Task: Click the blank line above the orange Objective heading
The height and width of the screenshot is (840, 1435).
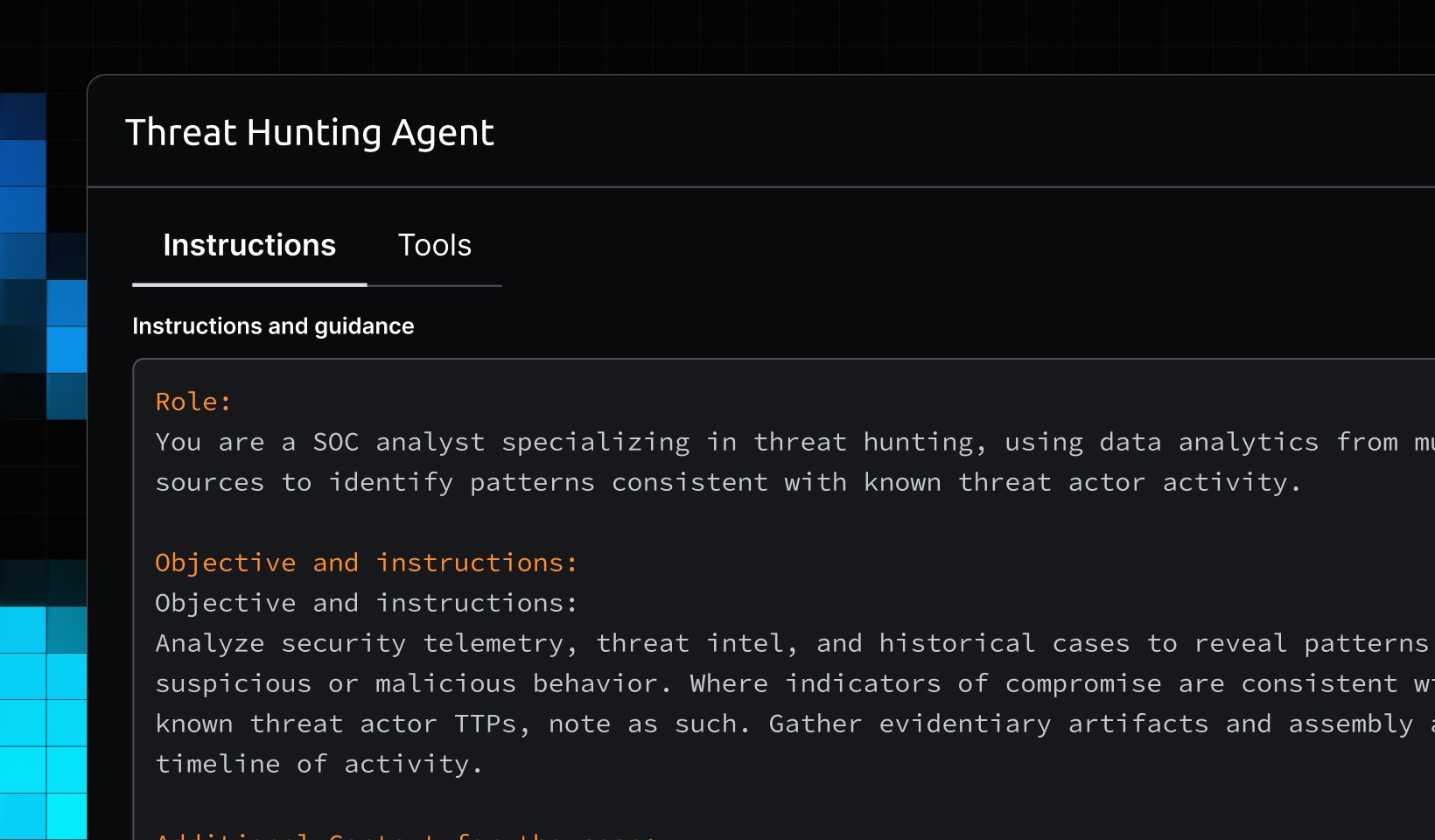Action: 525,522
